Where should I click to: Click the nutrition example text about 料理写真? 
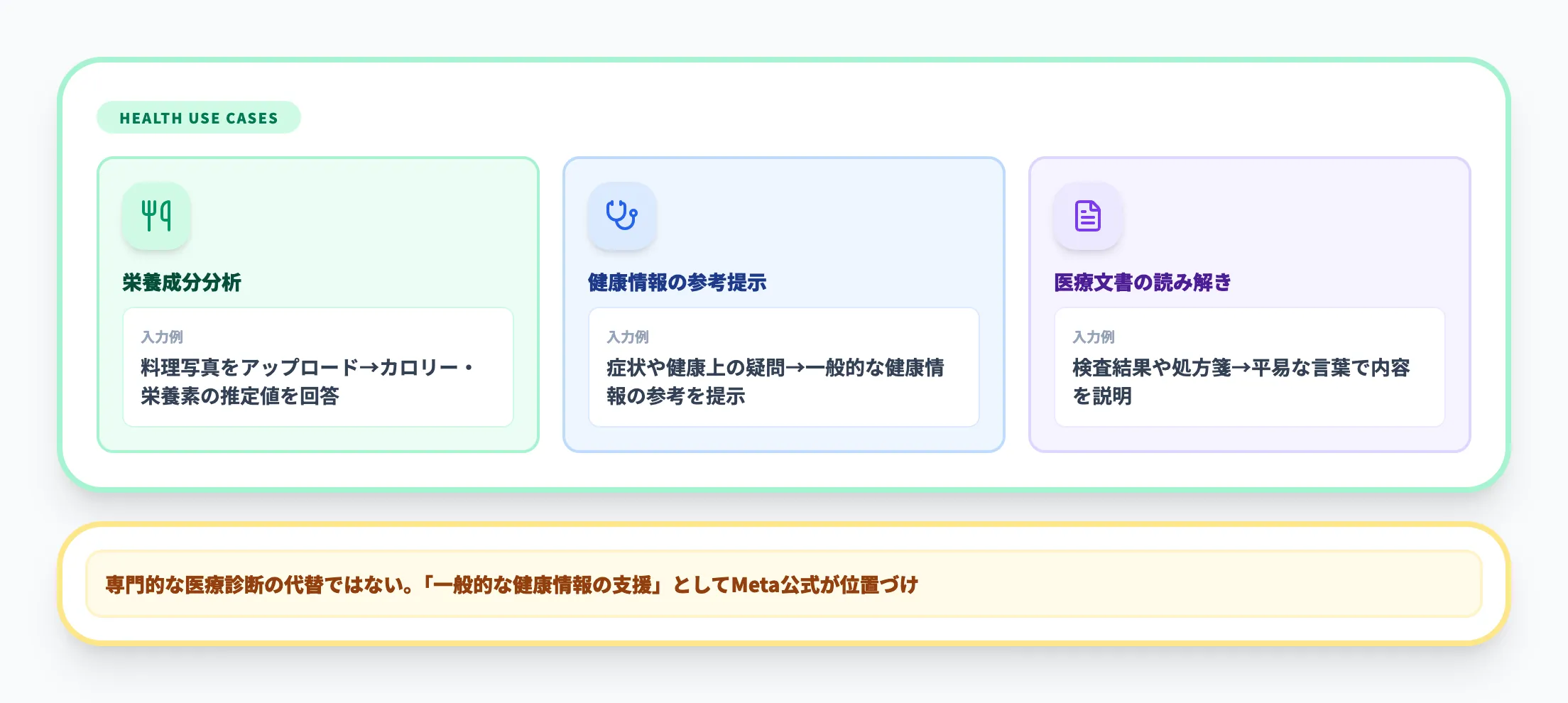307,381
